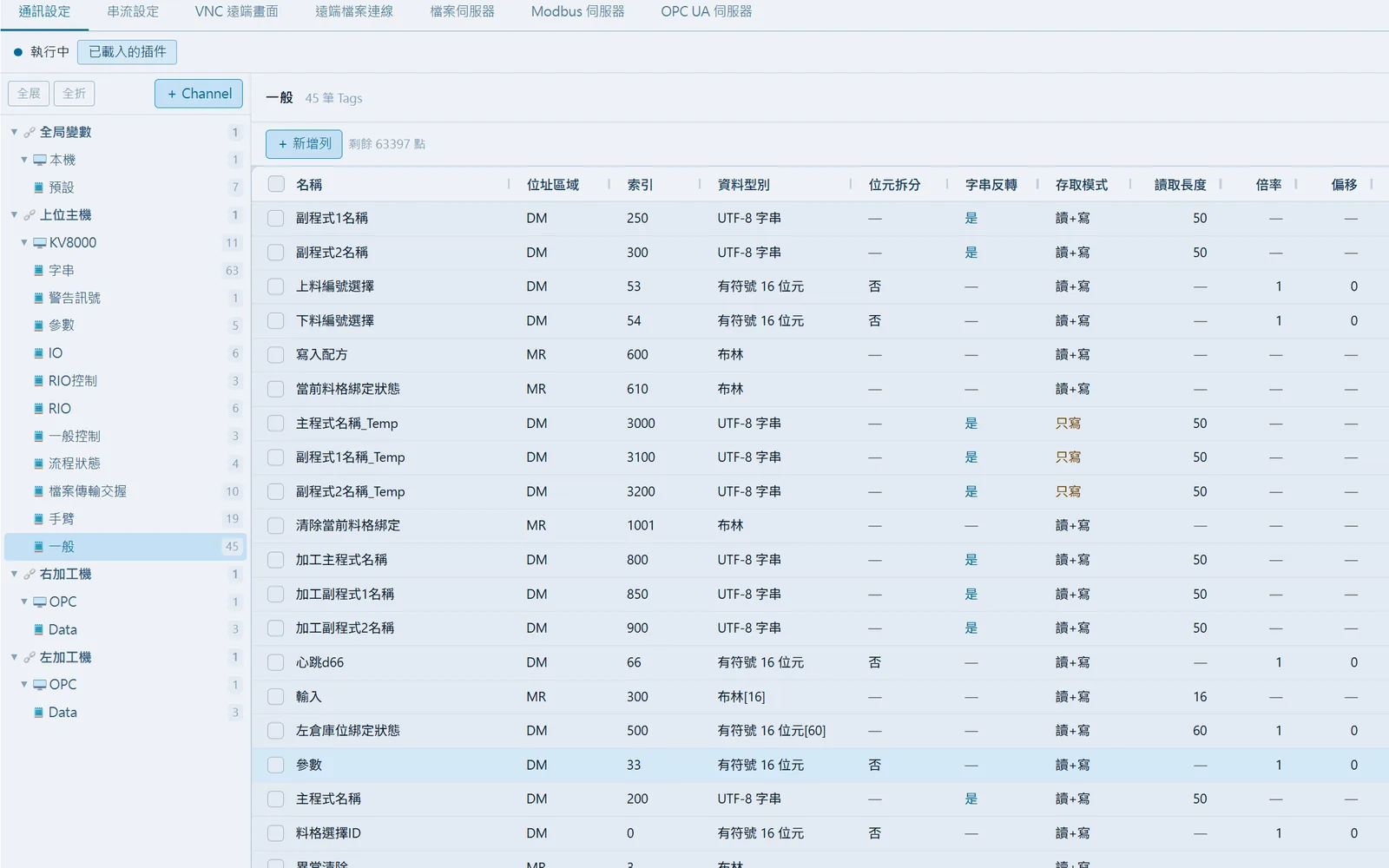This screenshot has height=868, width=1389.
Task: Click the monitor icon of OPC under 左加工機
Action: point(40,685)
